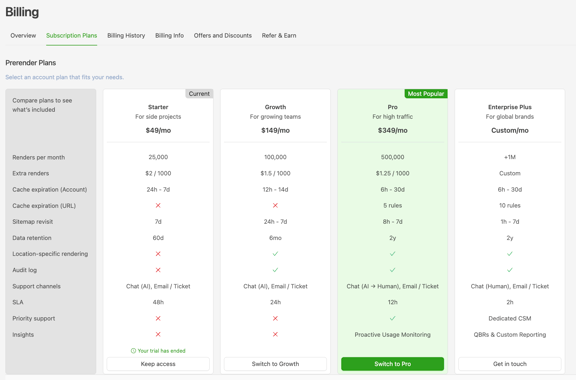Click Starter's red X for Priority support
The height and width of the screenshot is (380, 576).
[x=158, y=318]
